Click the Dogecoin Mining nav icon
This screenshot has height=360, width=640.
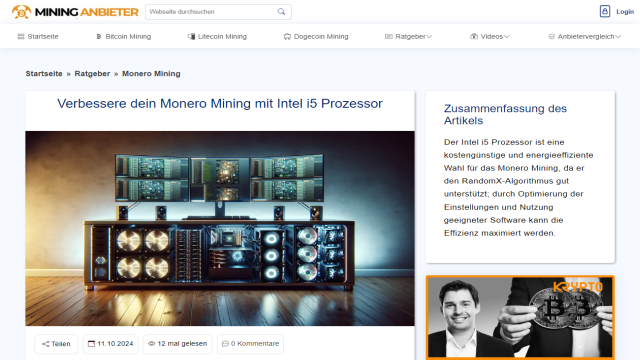287,36
